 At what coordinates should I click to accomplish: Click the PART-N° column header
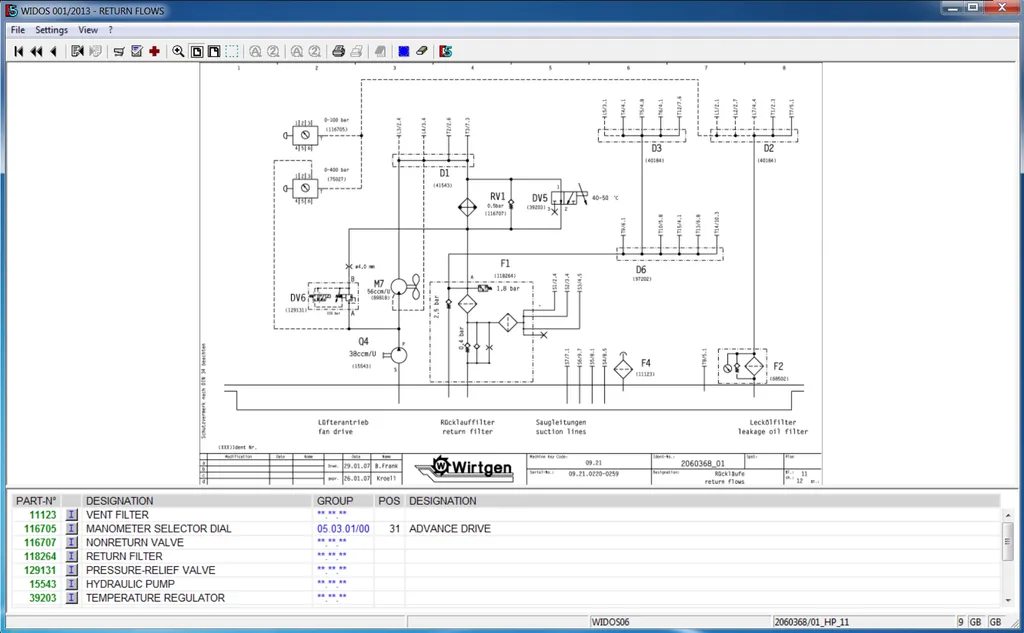click(36, 501)
